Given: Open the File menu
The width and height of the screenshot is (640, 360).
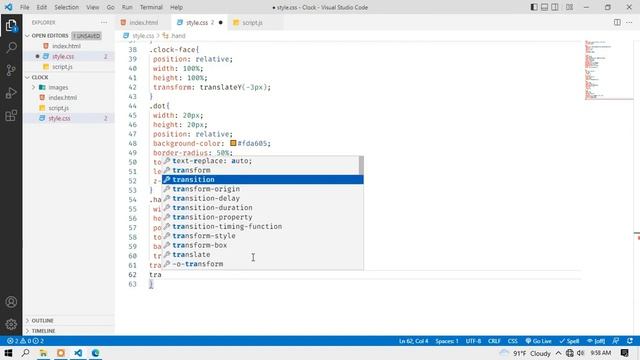Looking at the screenshot, I should tap(24, 7).
